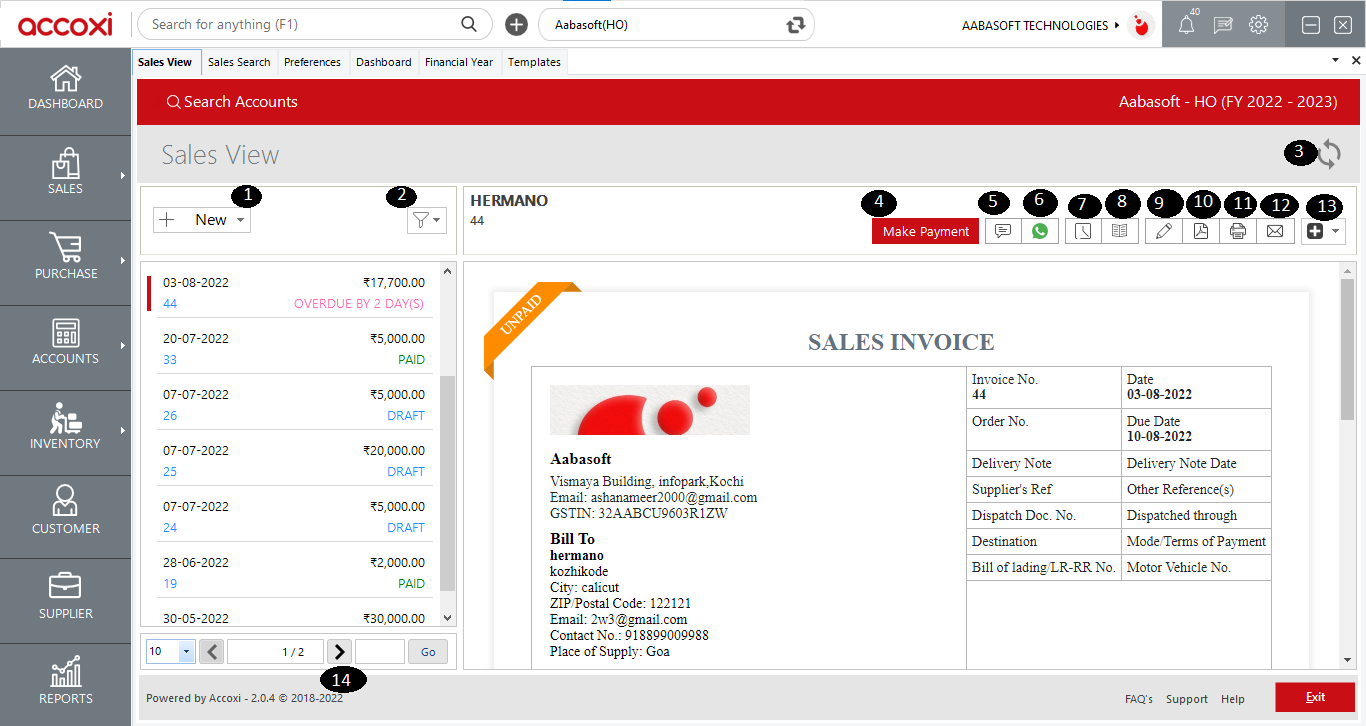
Task: Click the Make Payment button
Action: click(926, 231)
